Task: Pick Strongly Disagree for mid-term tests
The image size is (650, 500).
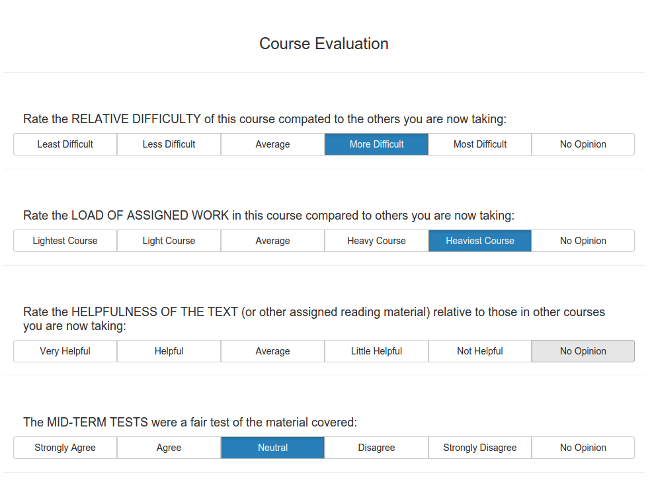Action: coord(480,448)
